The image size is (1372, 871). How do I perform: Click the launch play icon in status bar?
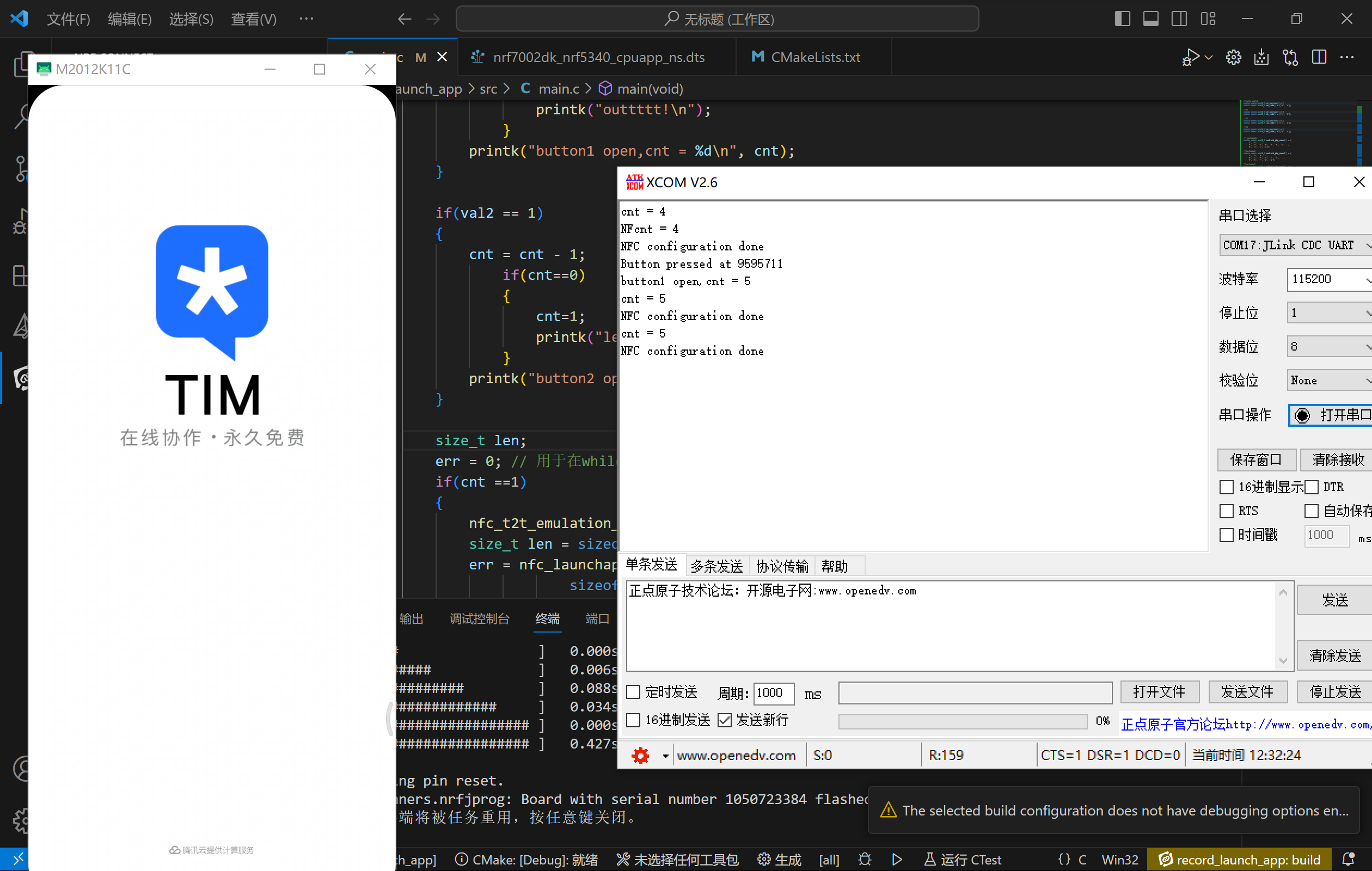[897, 859]
